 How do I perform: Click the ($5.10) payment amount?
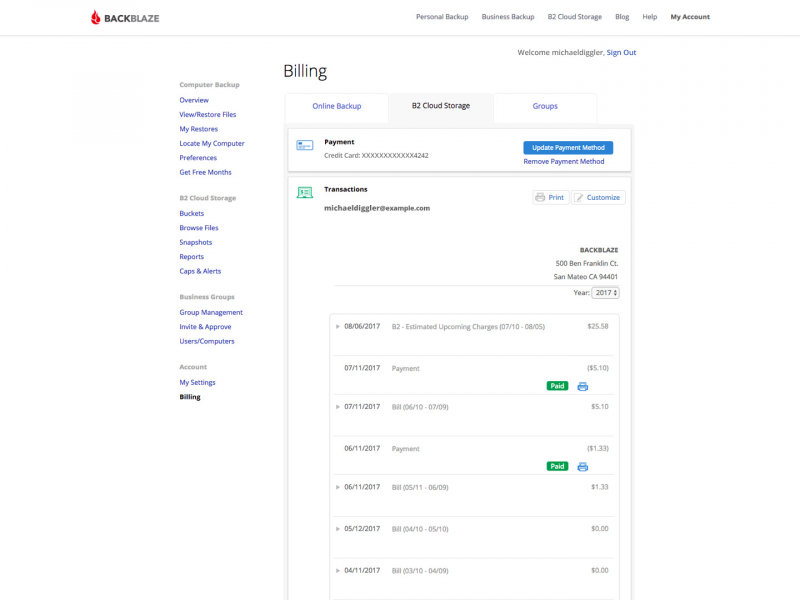click(597, 368)
